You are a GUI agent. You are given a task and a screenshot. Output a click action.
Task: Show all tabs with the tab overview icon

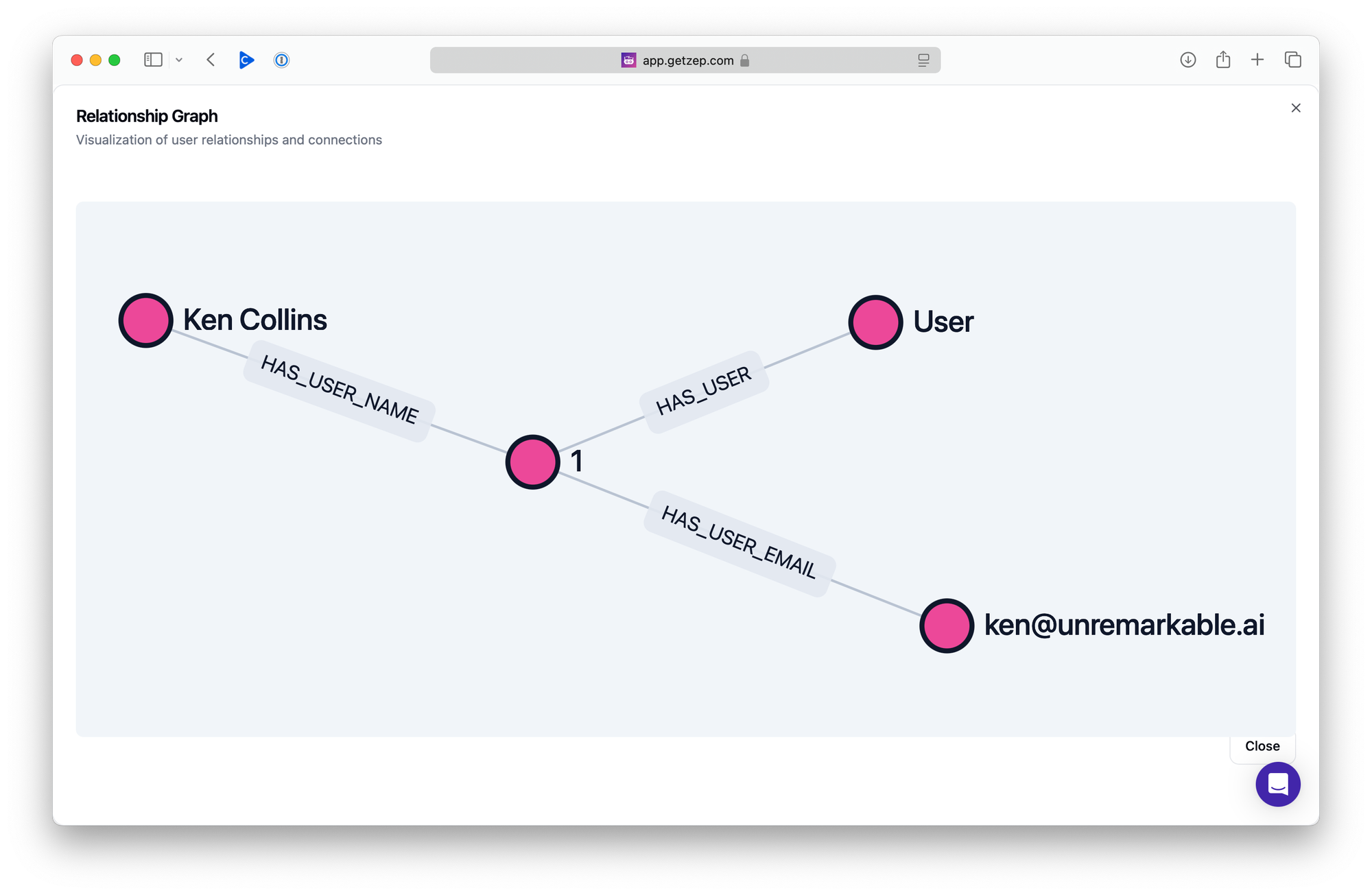[1292, 60]
